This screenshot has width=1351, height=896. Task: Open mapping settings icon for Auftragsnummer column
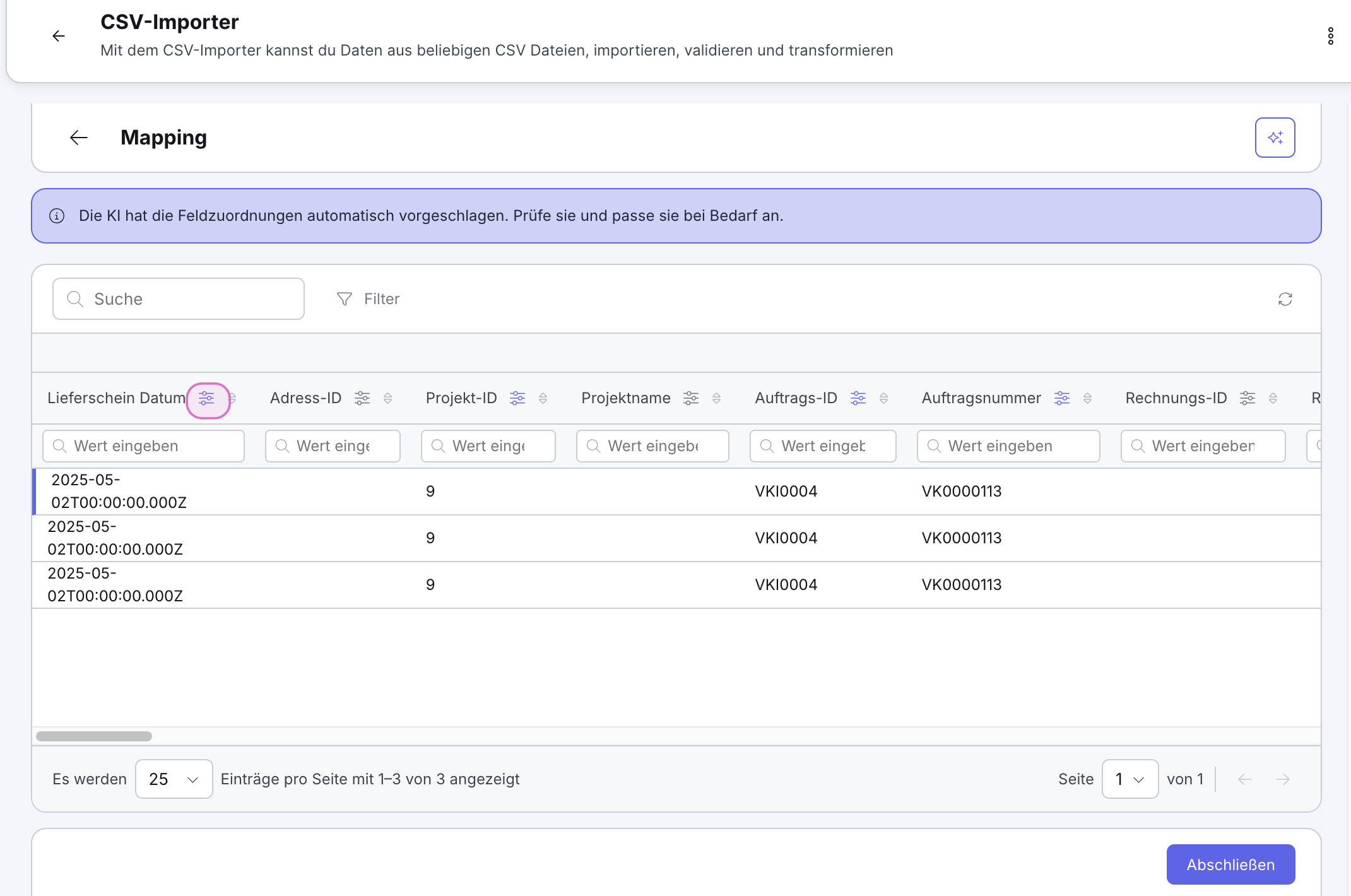[x=1062, y=398]
